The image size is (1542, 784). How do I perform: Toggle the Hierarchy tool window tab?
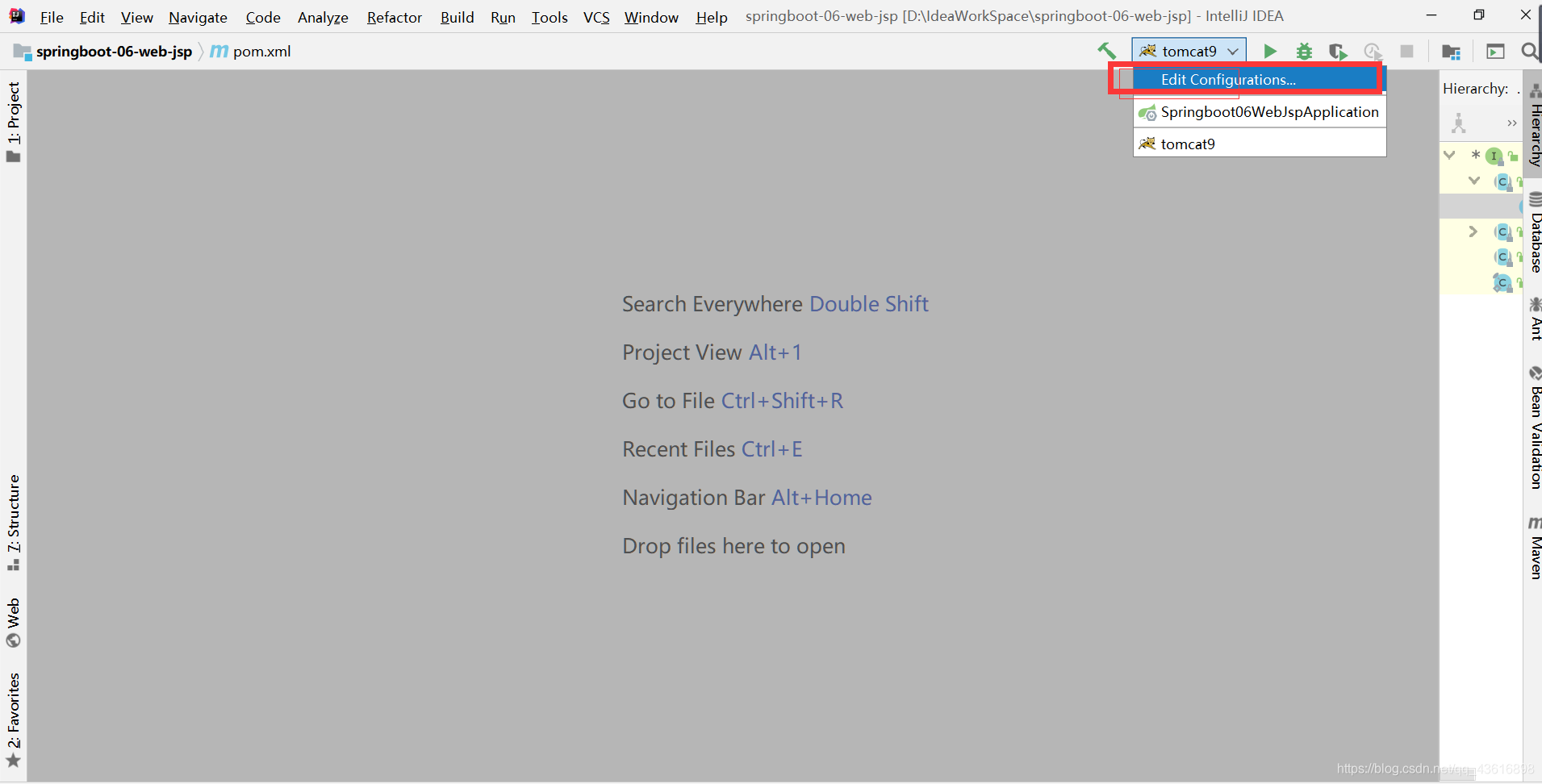pyautogui.click(x=1534, y=126)
